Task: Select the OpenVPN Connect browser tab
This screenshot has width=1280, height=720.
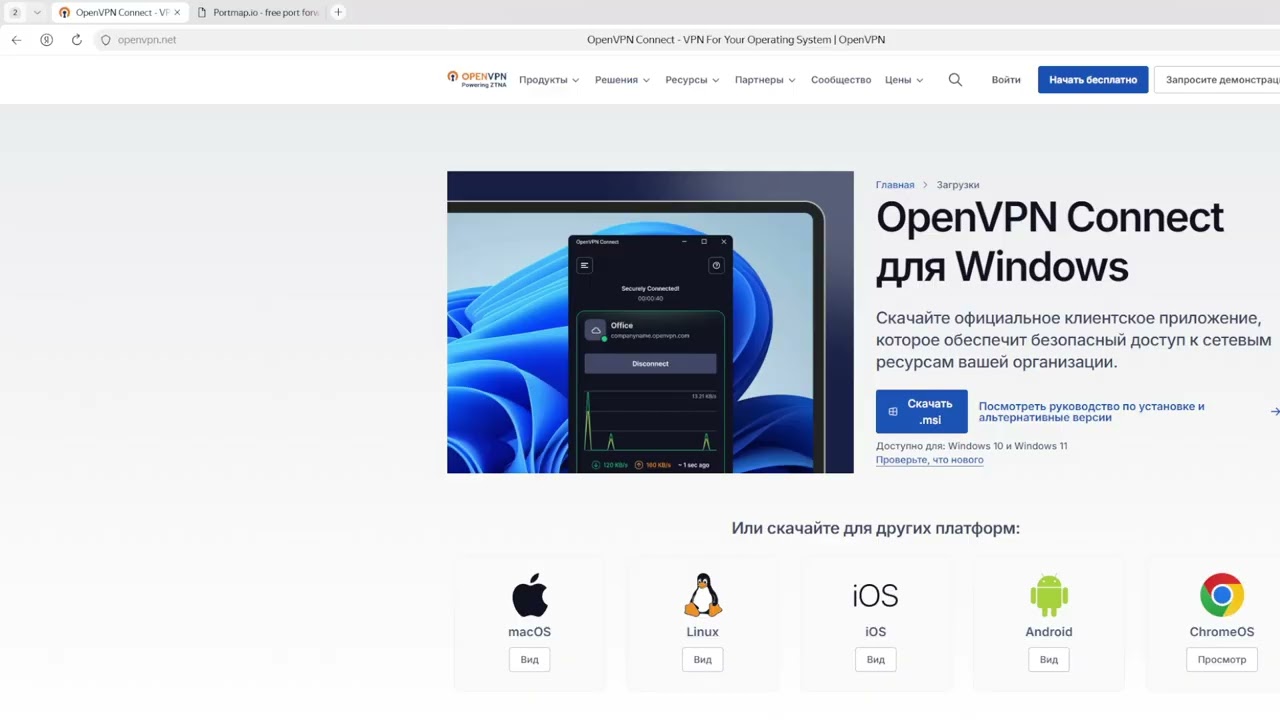Action: 120,12
